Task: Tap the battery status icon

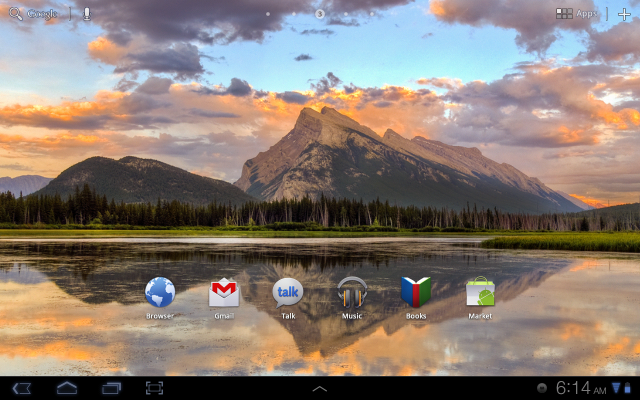Action: click(628, 388)
